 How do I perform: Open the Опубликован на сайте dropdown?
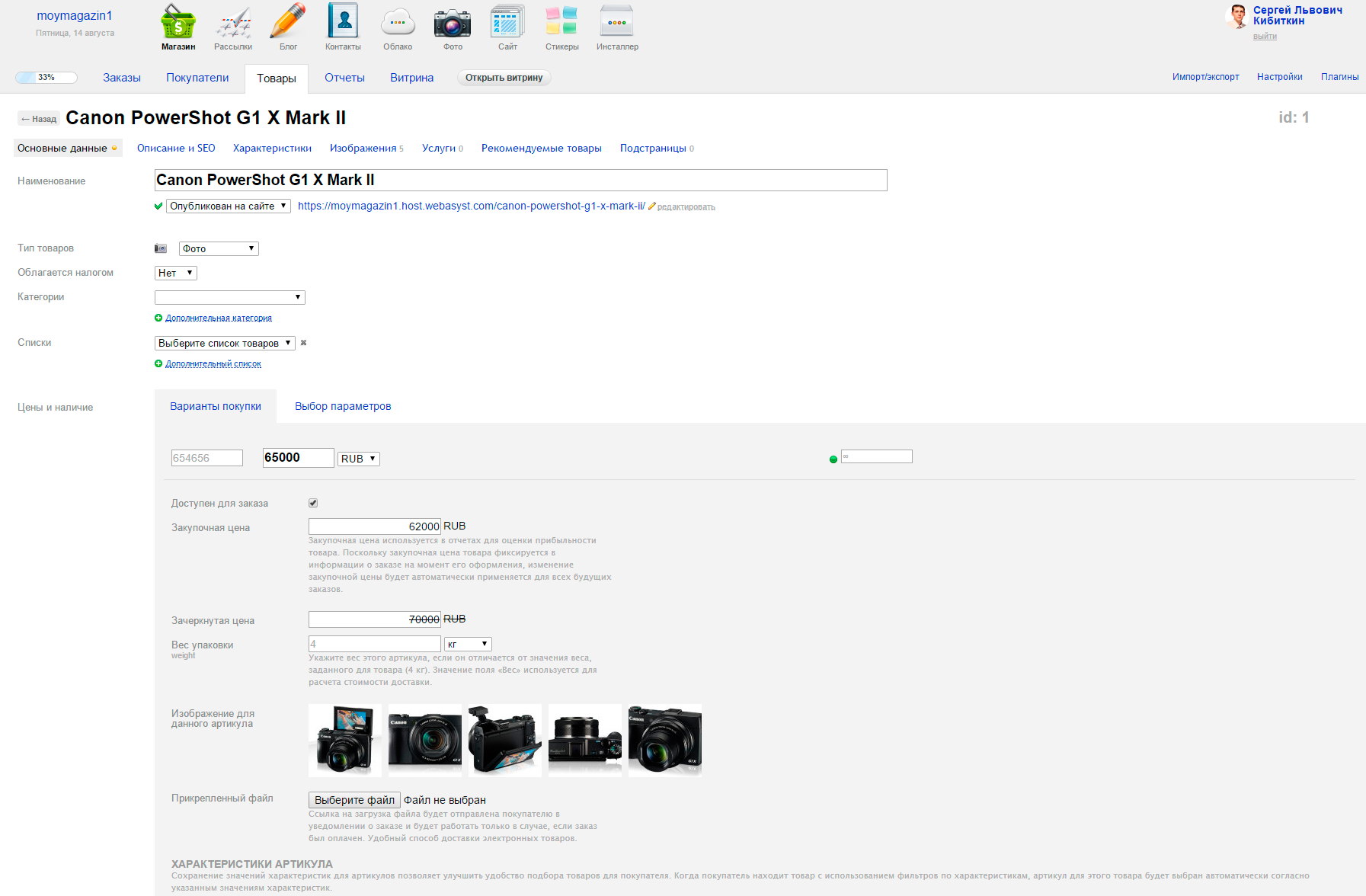pos(229,206)
